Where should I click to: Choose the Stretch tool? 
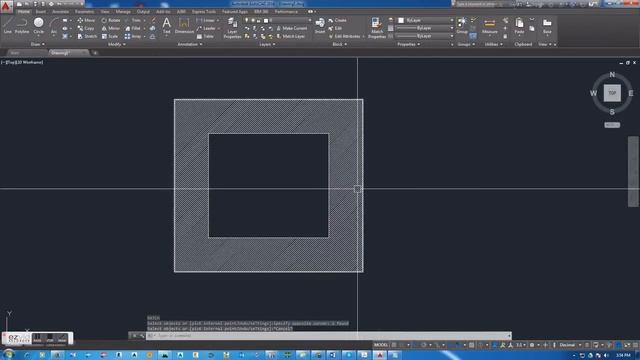coord(87,36)
